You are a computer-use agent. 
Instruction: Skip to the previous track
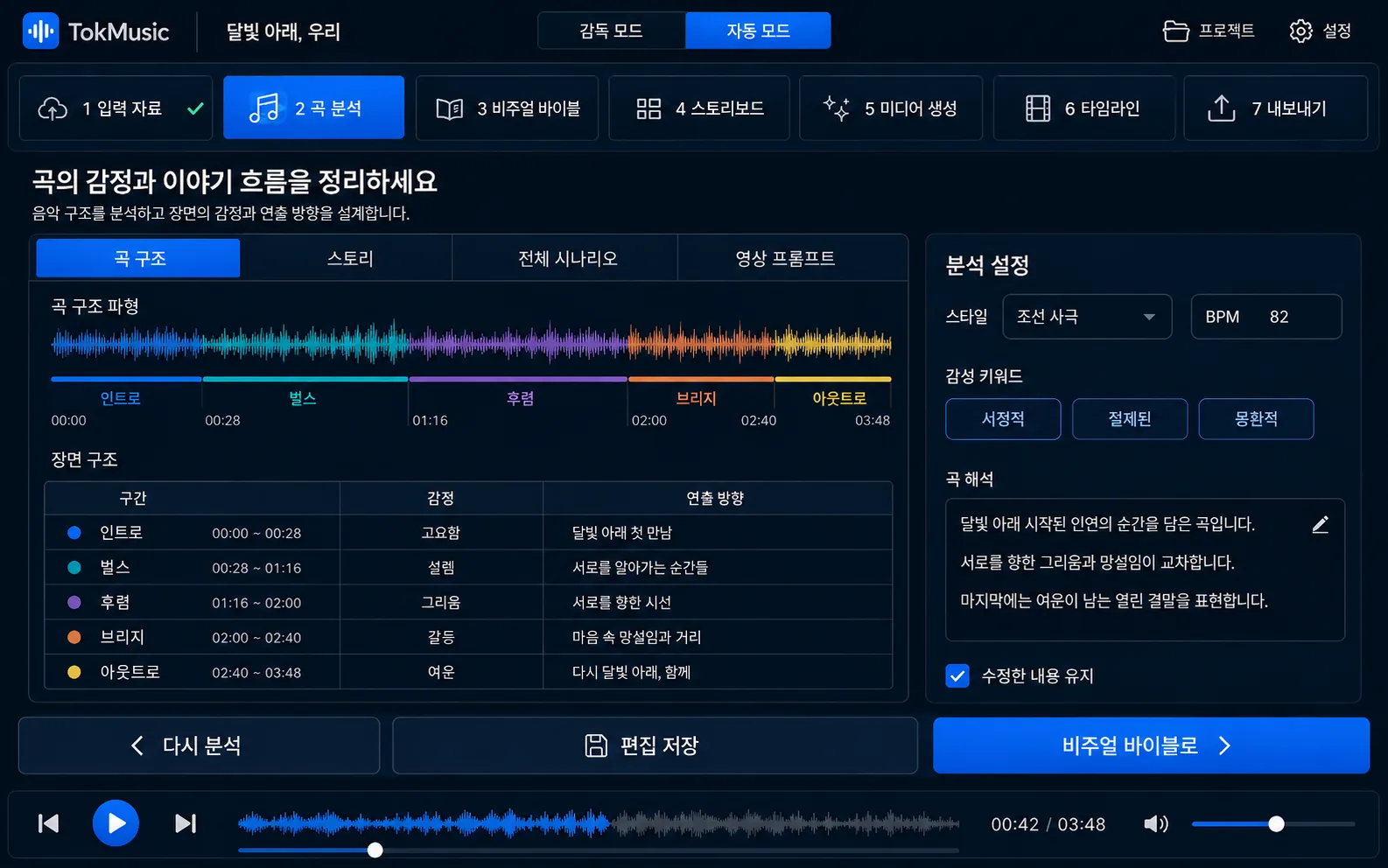[48, 823]
